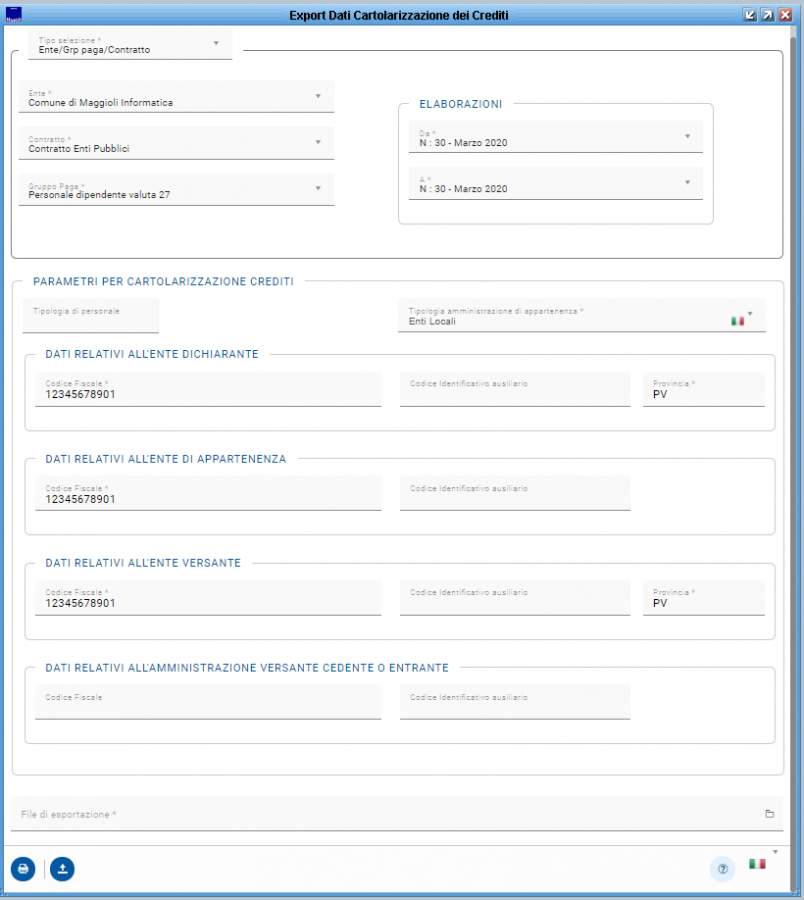Click the File di esportazione field
Viewport: 804px width, 900px height.
(x=397, y=814)
